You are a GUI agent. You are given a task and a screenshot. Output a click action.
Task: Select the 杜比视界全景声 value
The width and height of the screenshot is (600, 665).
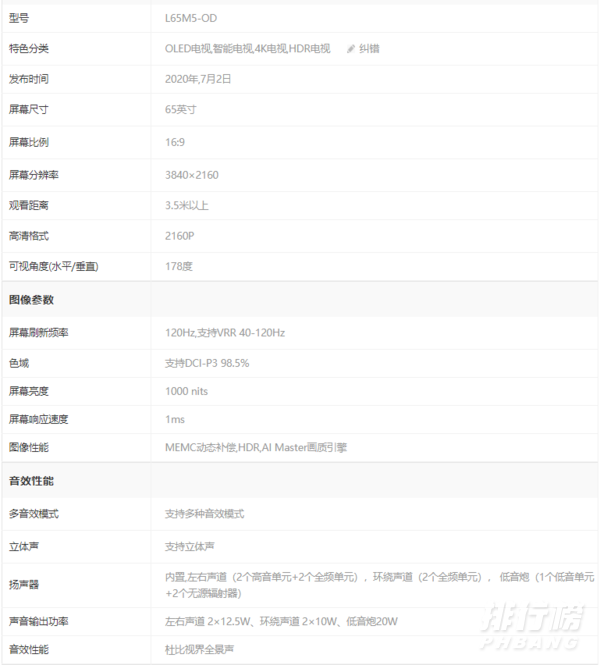(x=199, y=649)
